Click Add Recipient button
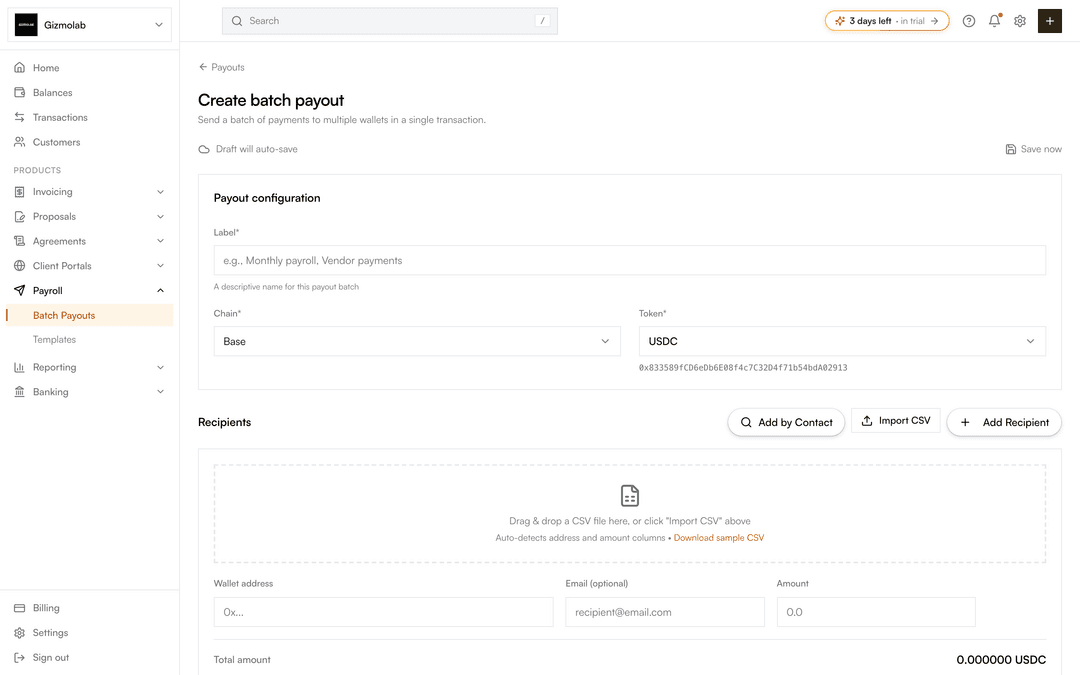Image resolution: width=1080 pixels, height=675 pixels. point(1004,422)
